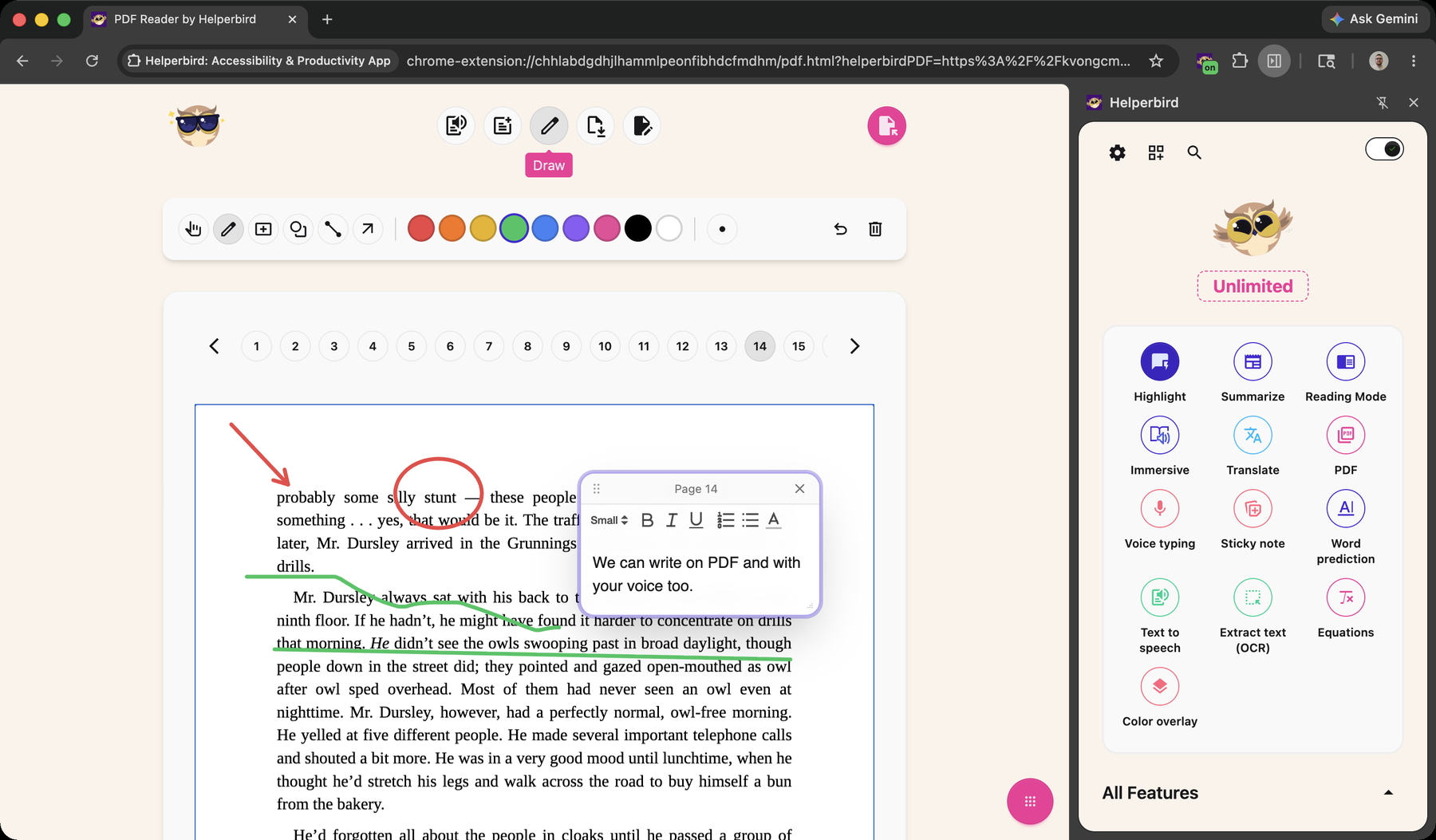Jump to page 10
Image resolution: width=1436 pixels, height=840 pixels.
605,346
